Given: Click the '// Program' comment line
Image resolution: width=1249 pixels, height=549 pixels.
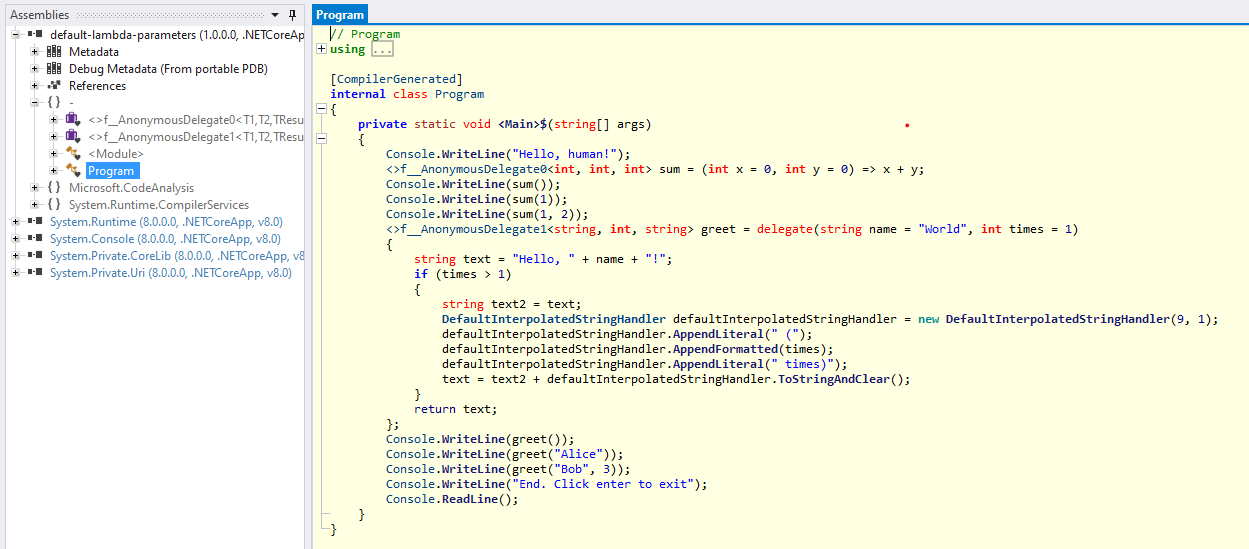Looking at the screenshot, I should click(x=365, y=34).
